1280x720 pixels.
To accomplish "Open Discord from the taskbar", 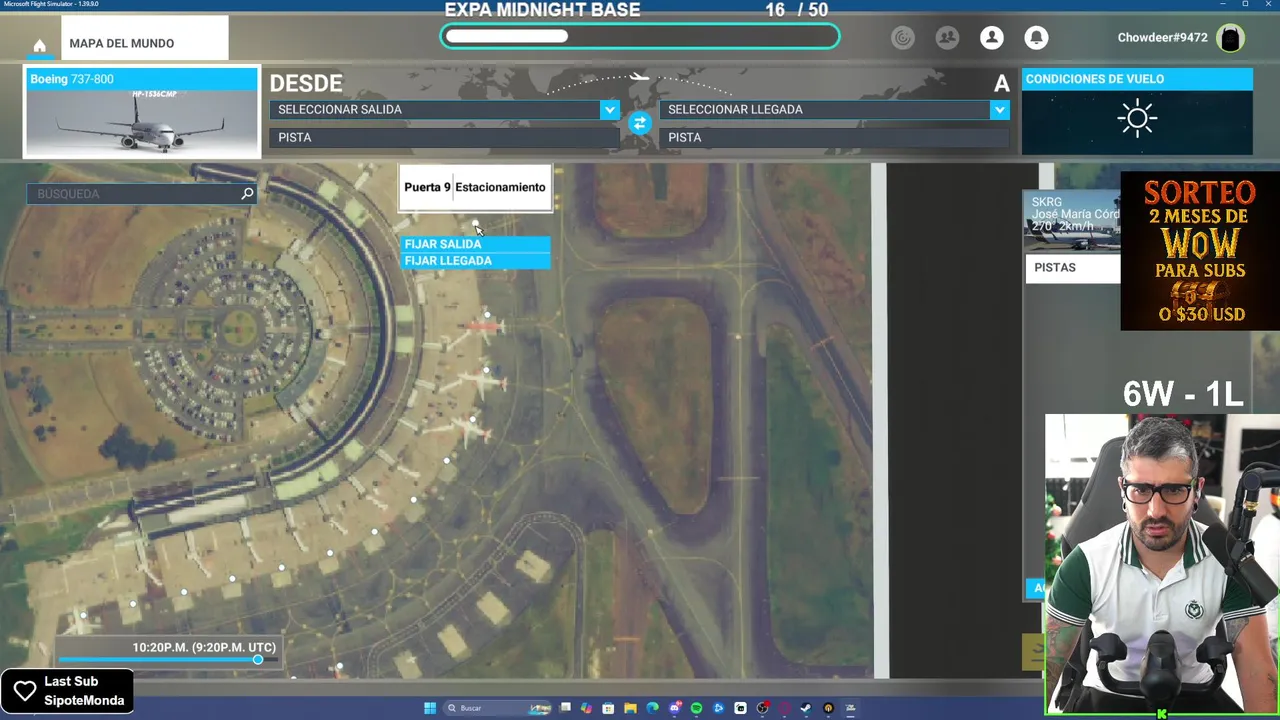I will coord(675,708).
